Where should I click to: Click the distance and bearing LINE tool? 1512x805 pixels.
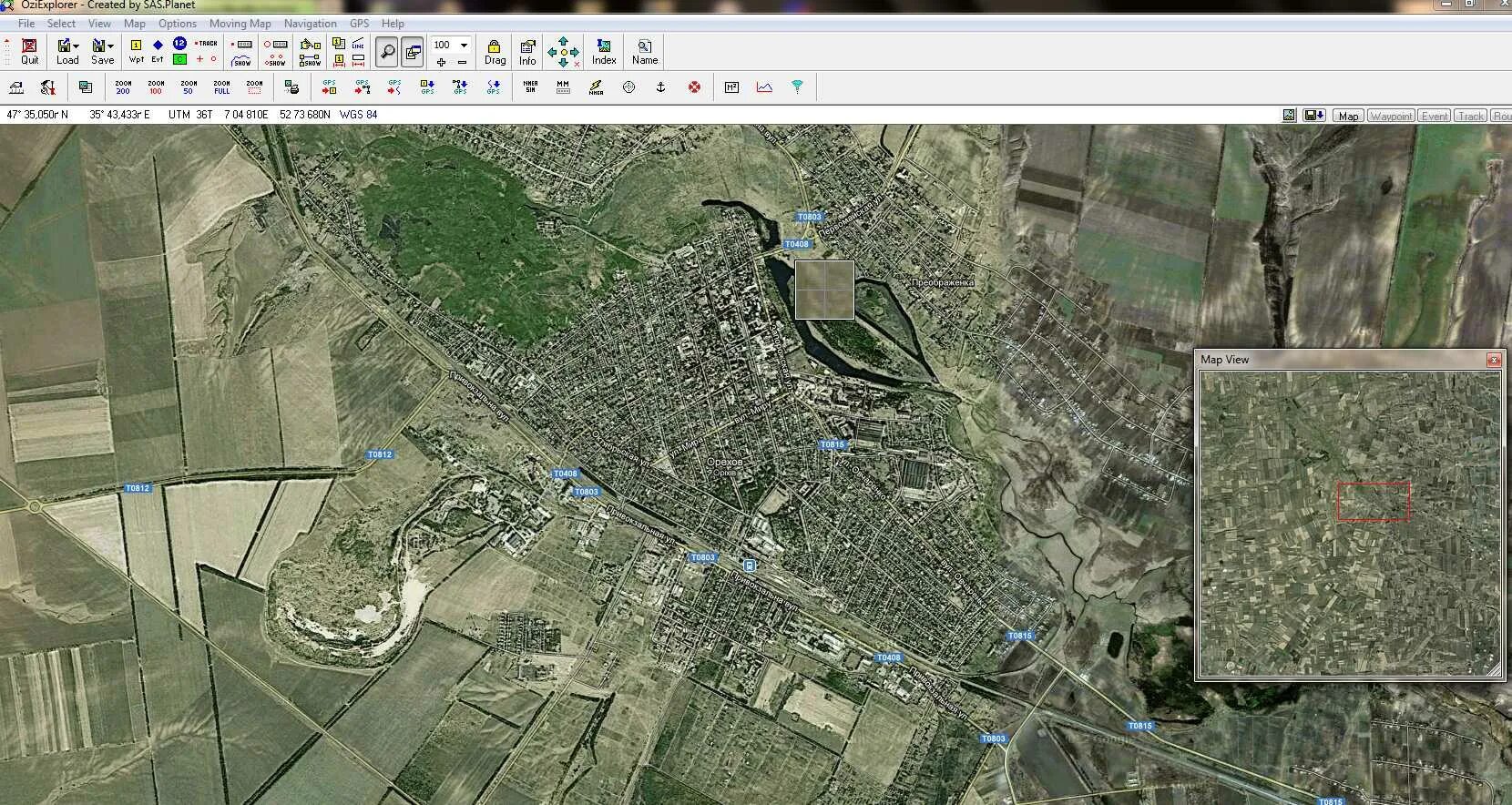pyautogui.click(x=358, y=44)
